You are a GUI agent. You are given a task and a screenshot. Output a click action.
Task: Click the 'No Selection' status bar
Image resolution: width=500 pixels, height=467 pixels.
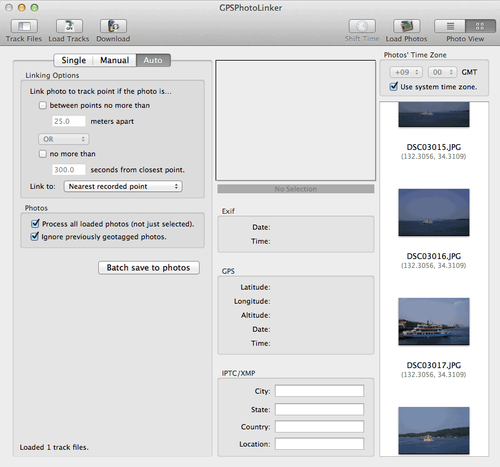pos(296,189)
